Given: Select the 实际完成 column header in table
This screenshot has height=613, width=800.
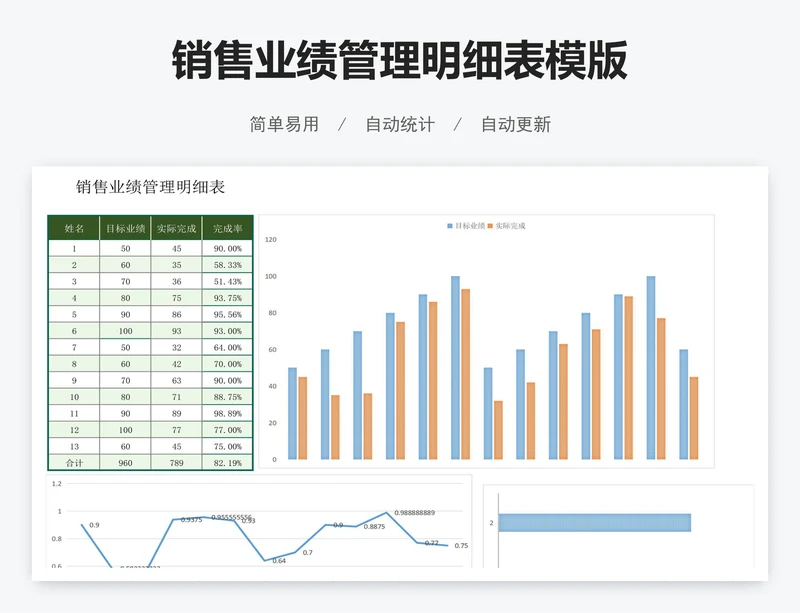Looking at the screenshot, I should (x=177, y=228).
